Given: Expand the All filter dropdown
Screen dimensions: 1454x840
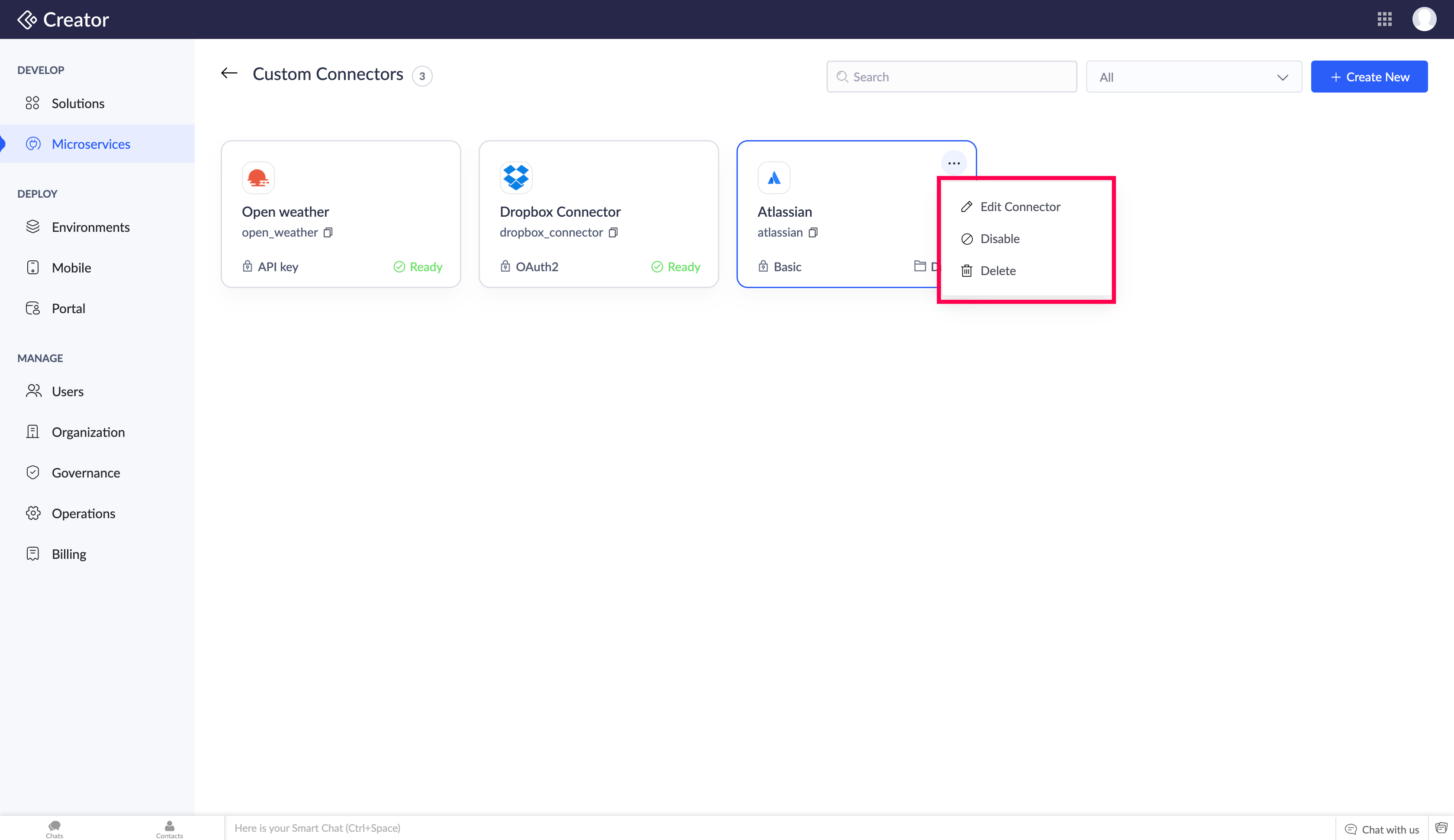Looking at the screenshot, I should 1193,77.
